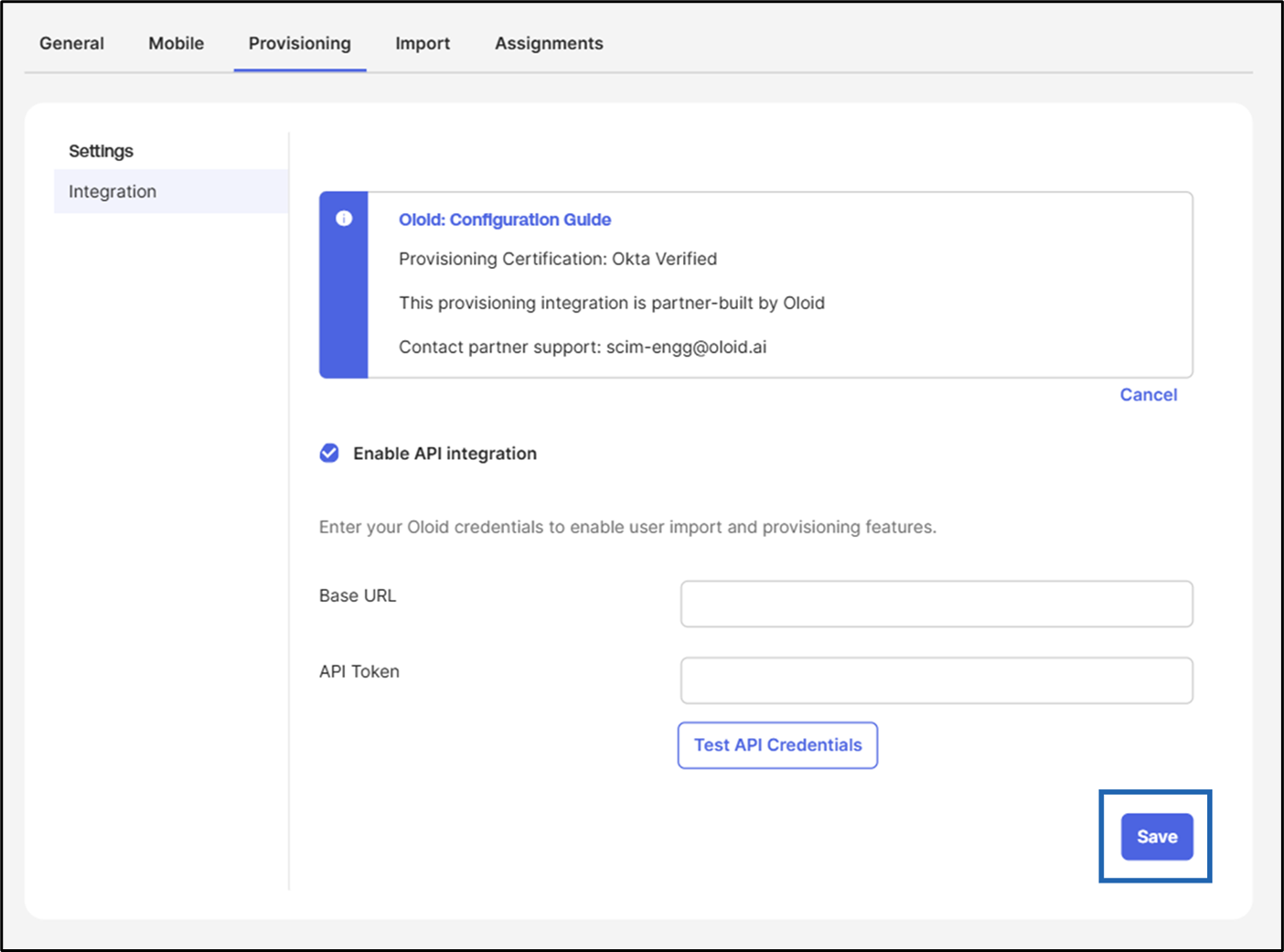The image size is (1284, 952).
Task: Uncheck the Enable API integration checkbox
Action: 329,454
